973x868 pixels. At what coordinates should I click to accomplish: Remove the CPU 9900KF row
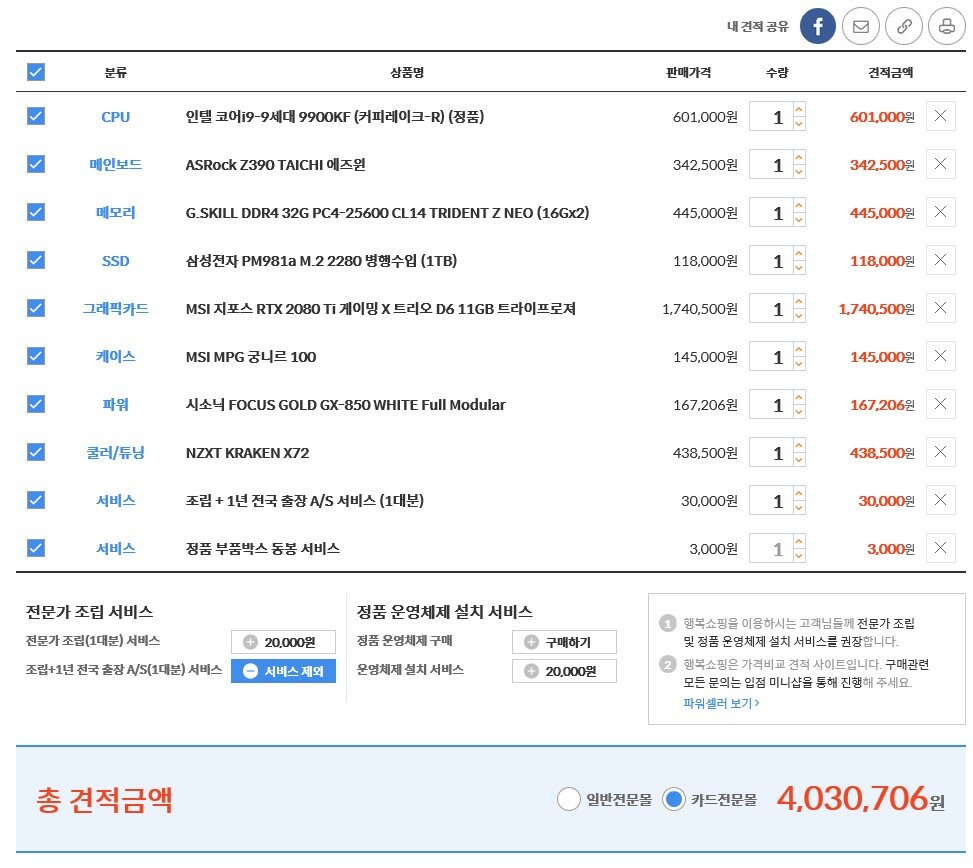pyautogui.click(x=940, y=116)
